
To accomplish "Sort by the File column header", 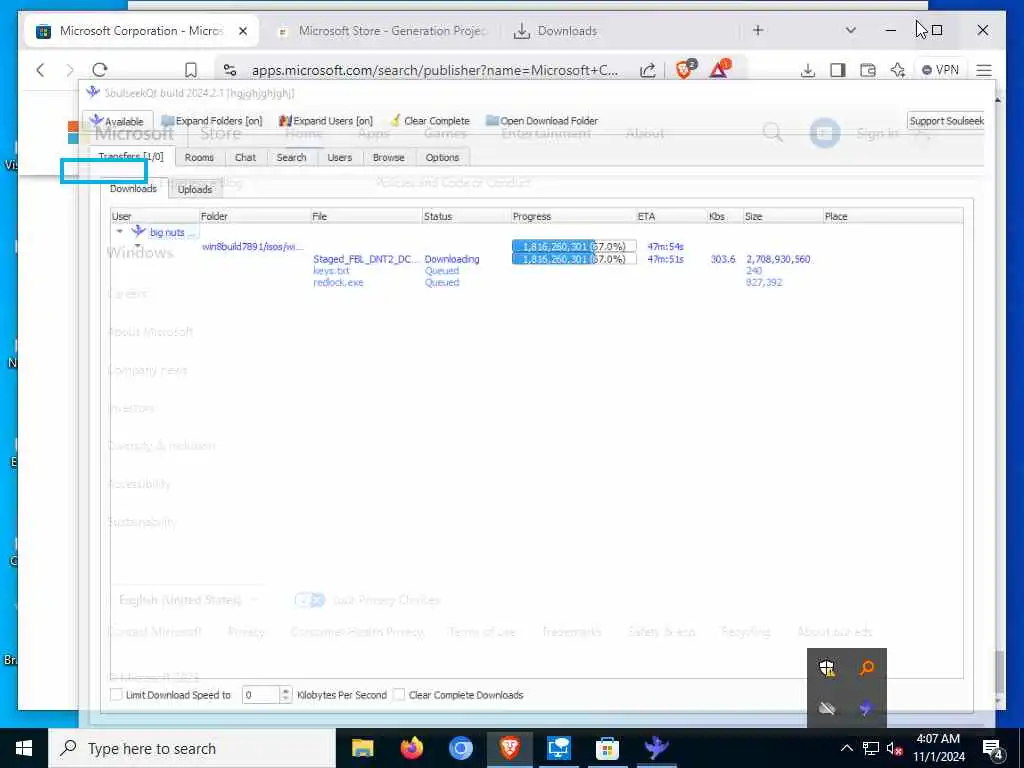I will (x=366, y=216).
